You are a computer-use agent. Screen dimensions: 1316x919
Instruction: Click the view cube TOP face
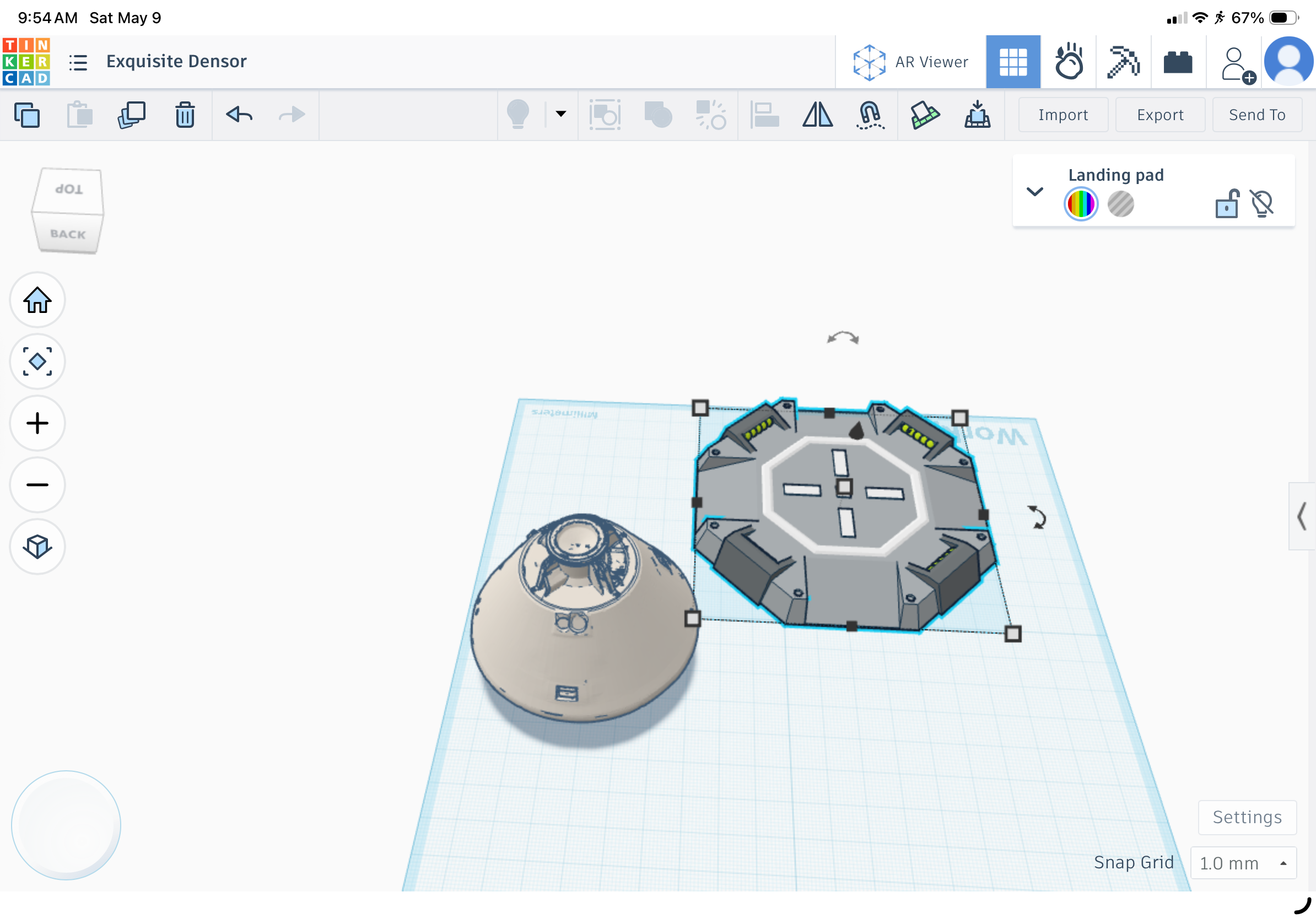click(69, 190)
